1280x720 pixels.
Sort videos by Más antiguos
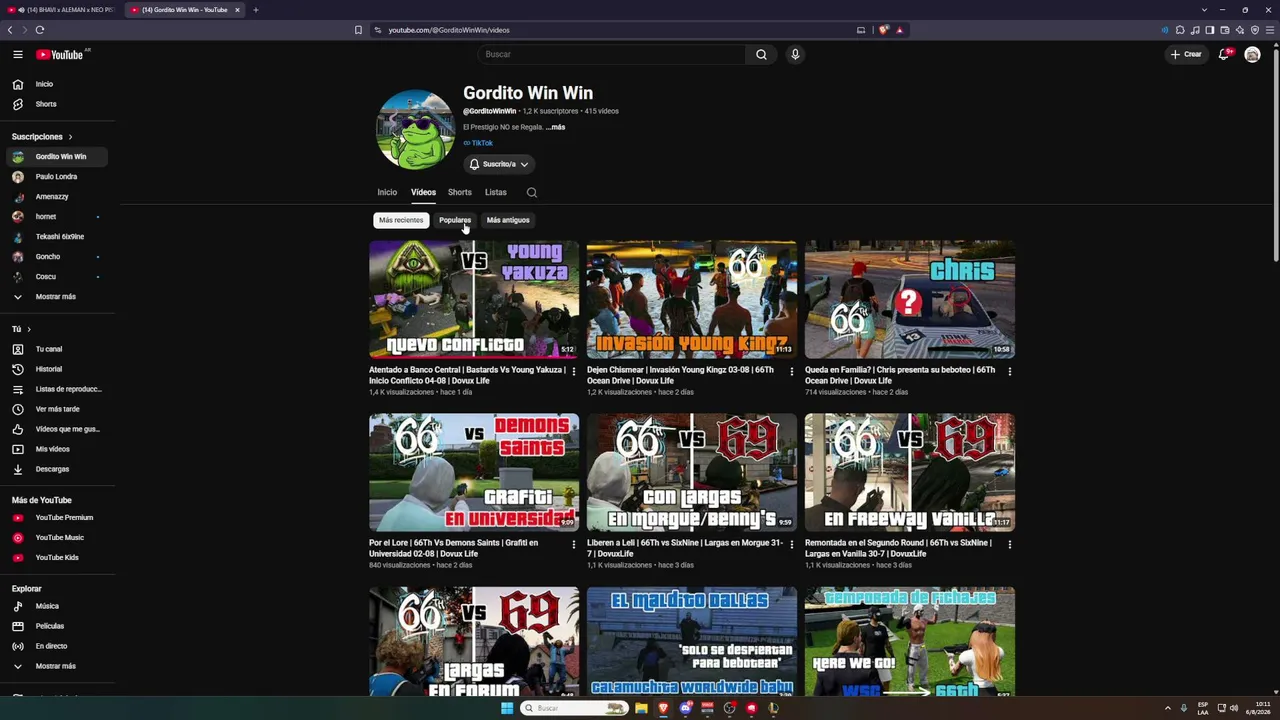point(508,220)
